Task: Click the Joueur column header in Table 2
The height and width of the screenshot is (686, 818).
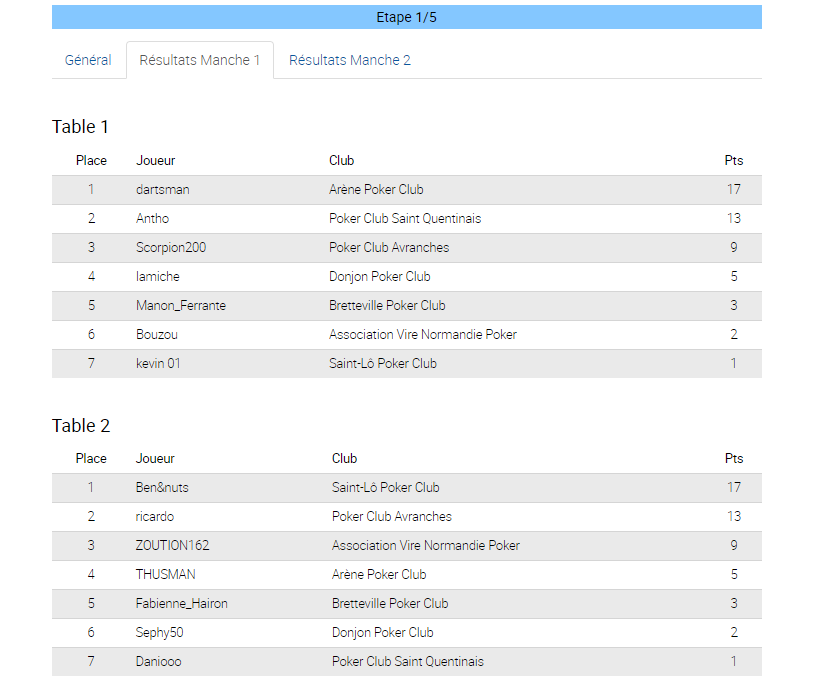Action: tap(155, 459)
